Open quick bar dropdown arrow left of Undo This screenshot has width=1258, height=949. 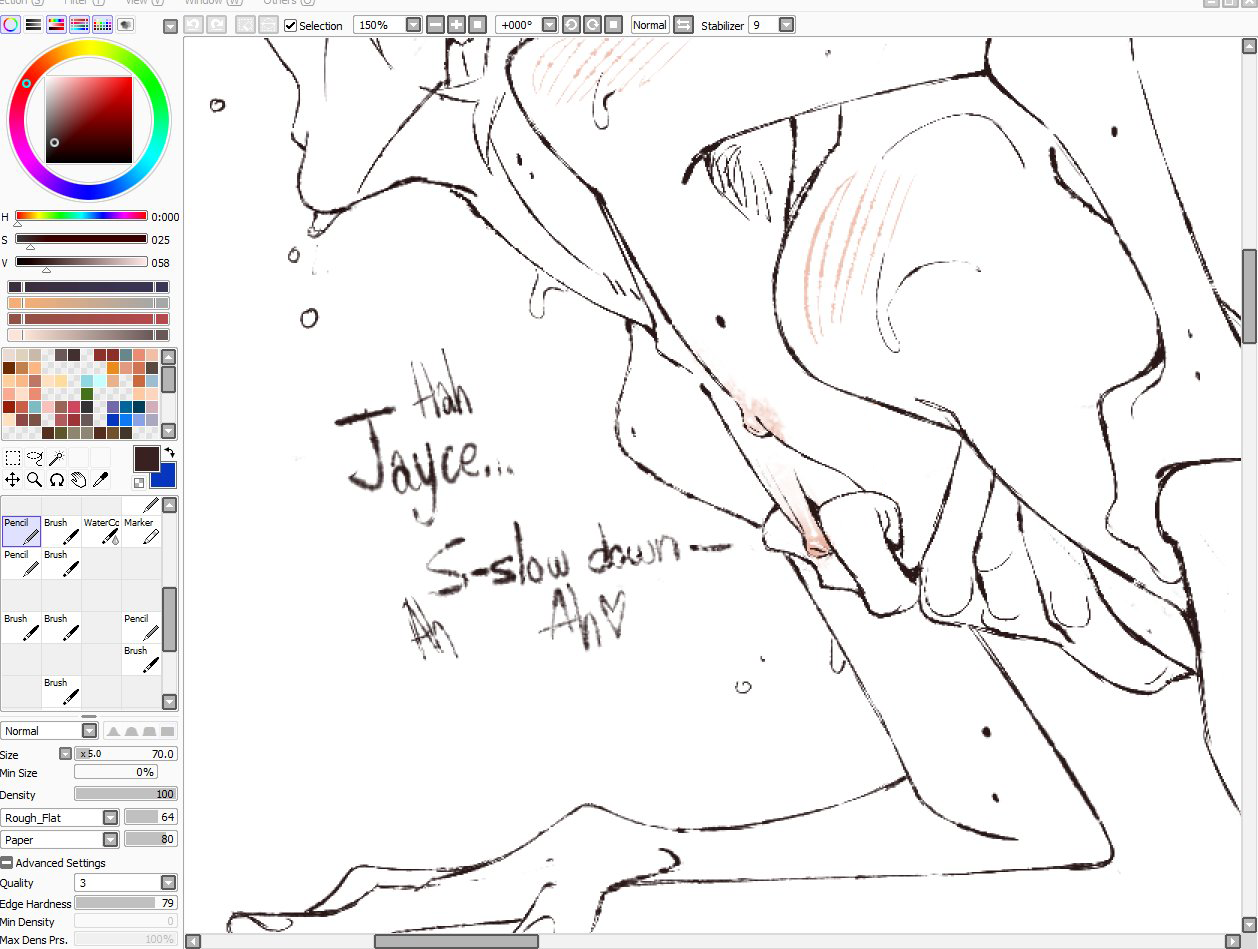[170, 26]
